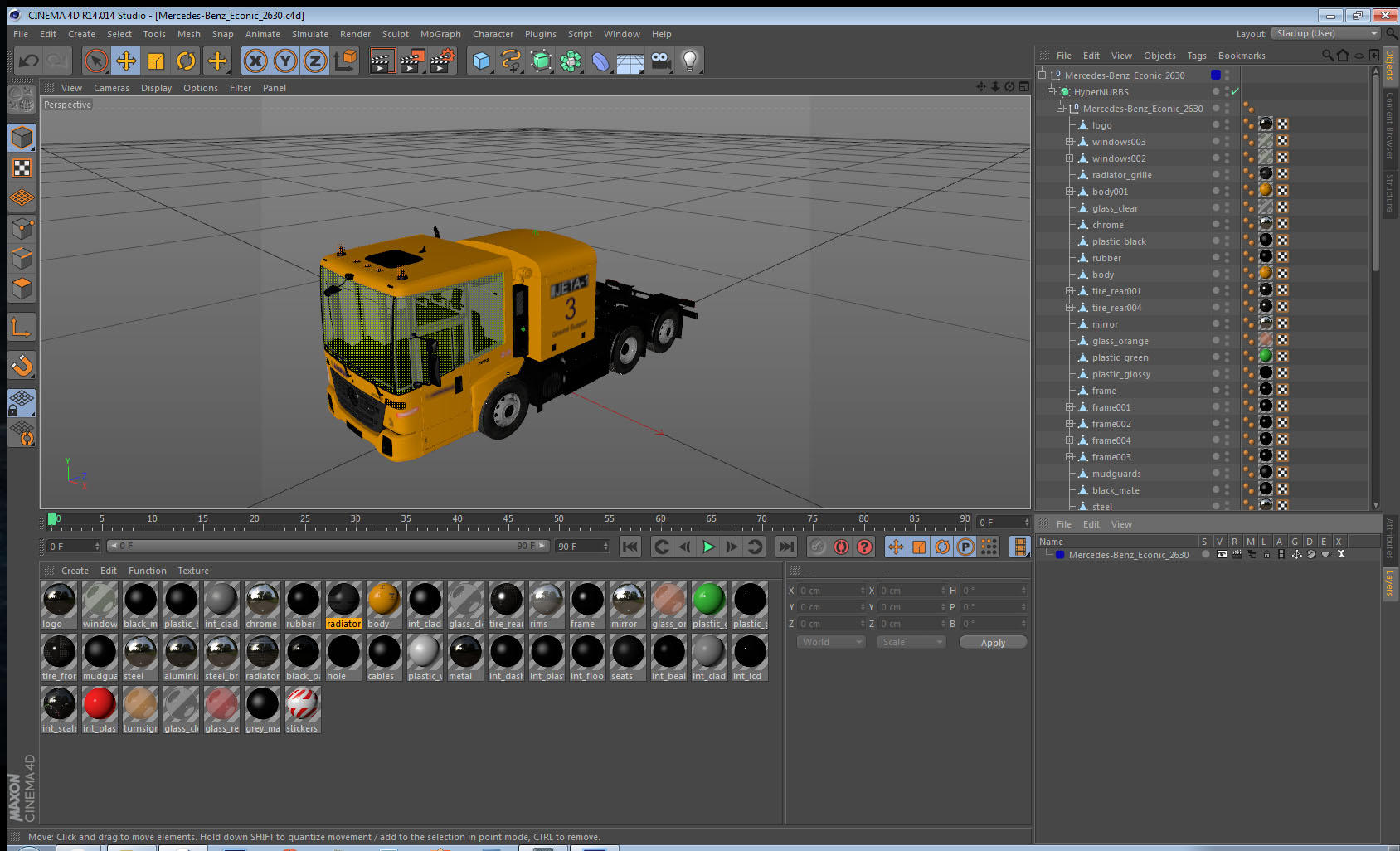Open the Layout dropdown Startup (User)
Image resolution: width=1400 pixels, height=851 pixels.
1326,33
